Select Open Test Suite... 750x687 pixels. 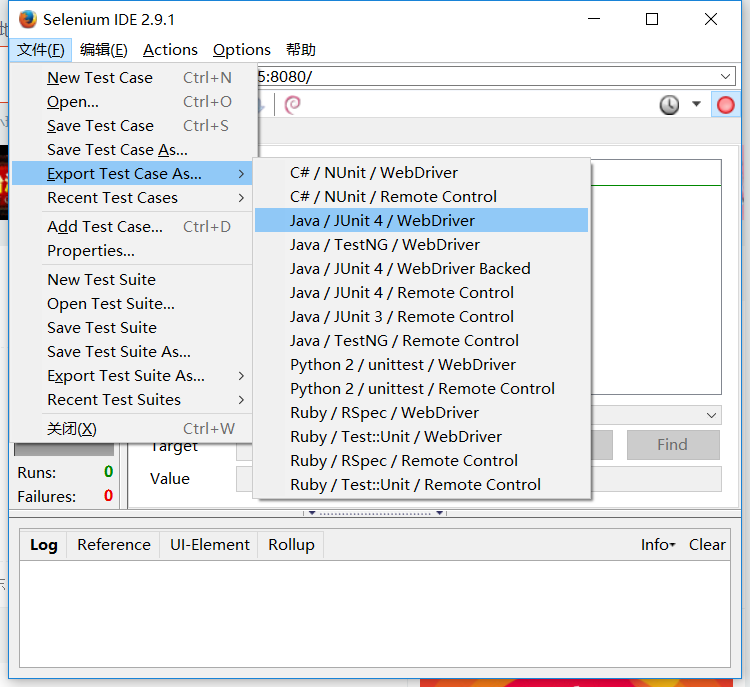[133, 303]
